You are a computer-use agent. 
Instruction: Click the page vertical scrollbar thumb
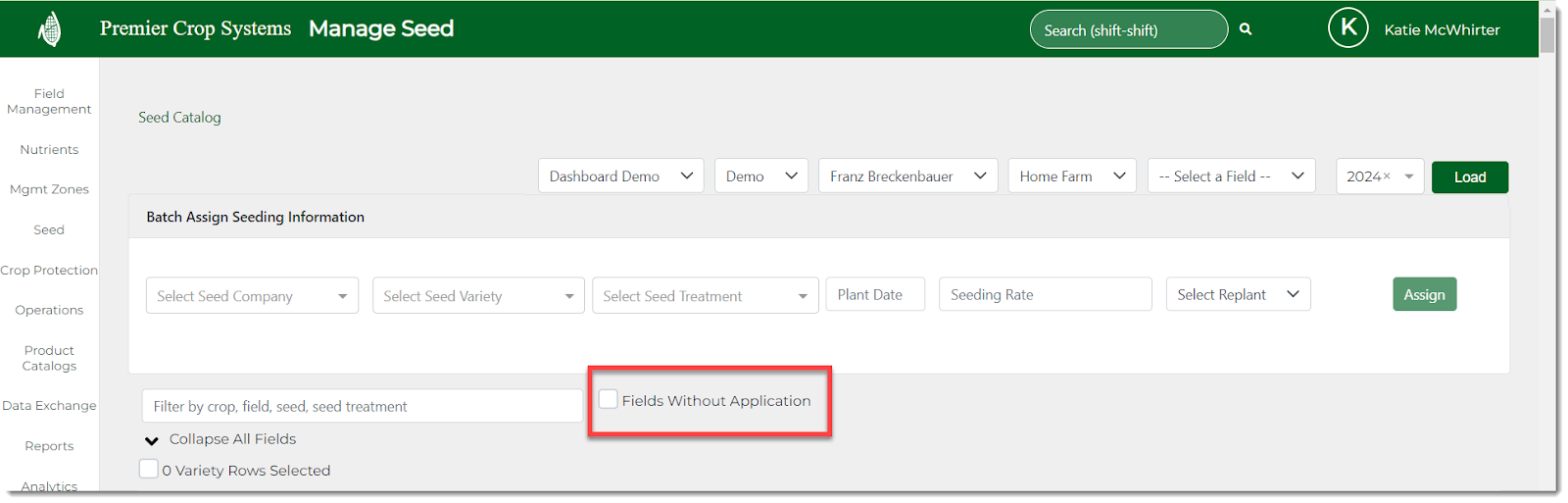tap(1547, 35)
